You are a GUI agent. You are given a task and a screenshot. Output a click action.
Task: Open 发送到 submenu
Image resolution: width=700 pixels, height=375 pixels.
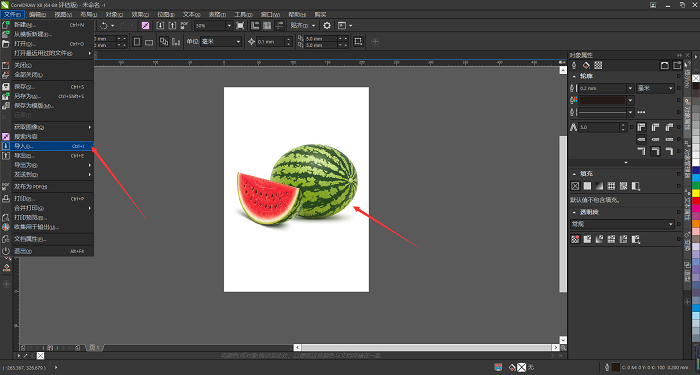coord(47,175)
